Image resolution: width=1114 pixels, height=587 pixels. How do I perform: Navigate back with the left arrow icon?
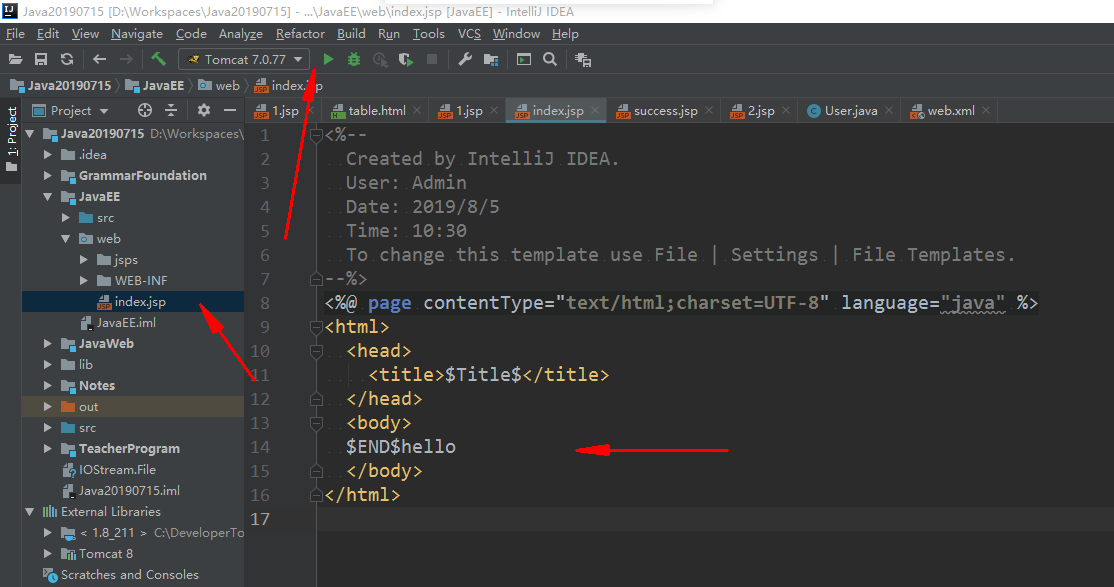click(99, 60)
